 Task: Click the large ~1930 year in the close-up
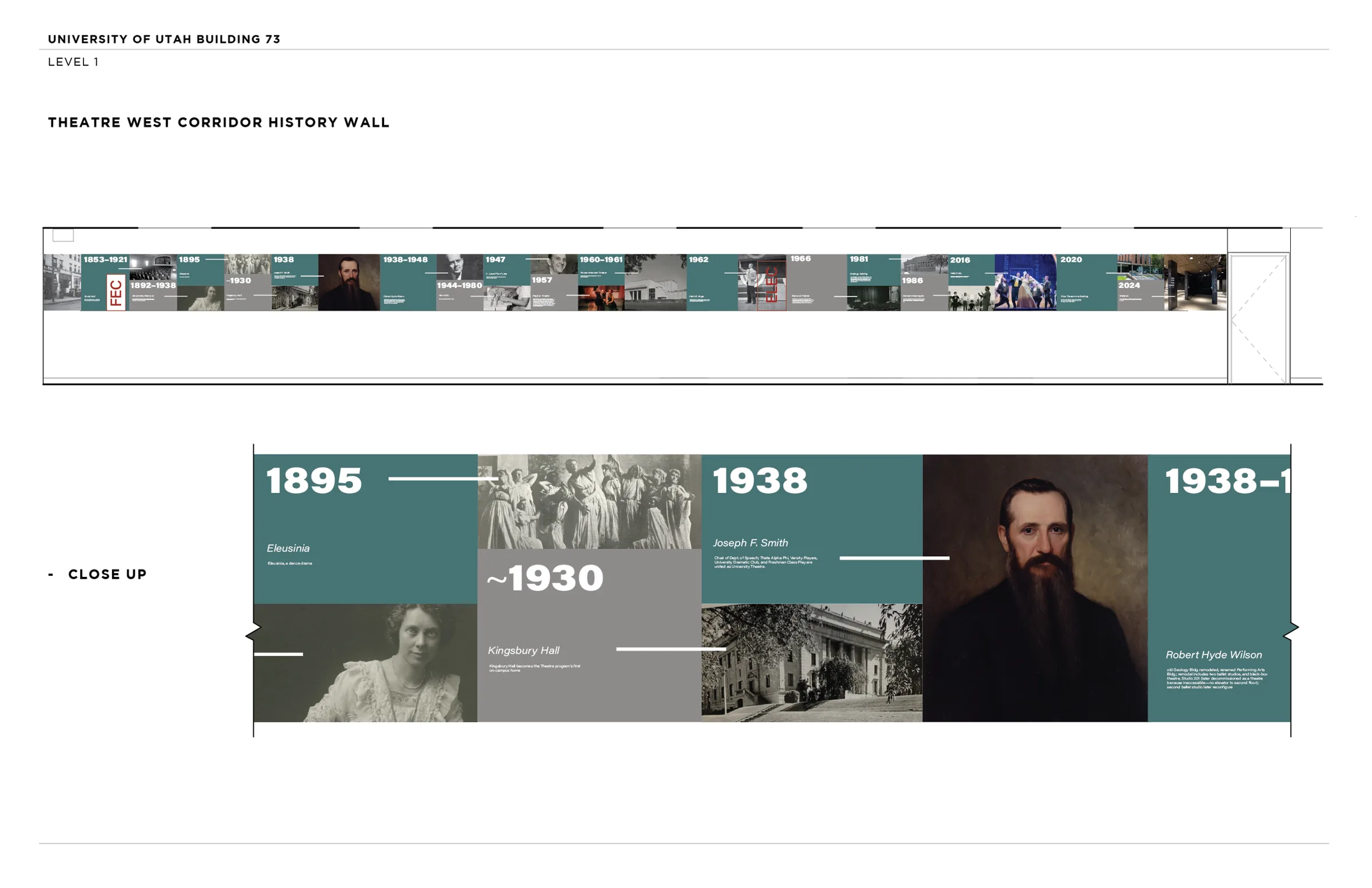coord(545,578)
